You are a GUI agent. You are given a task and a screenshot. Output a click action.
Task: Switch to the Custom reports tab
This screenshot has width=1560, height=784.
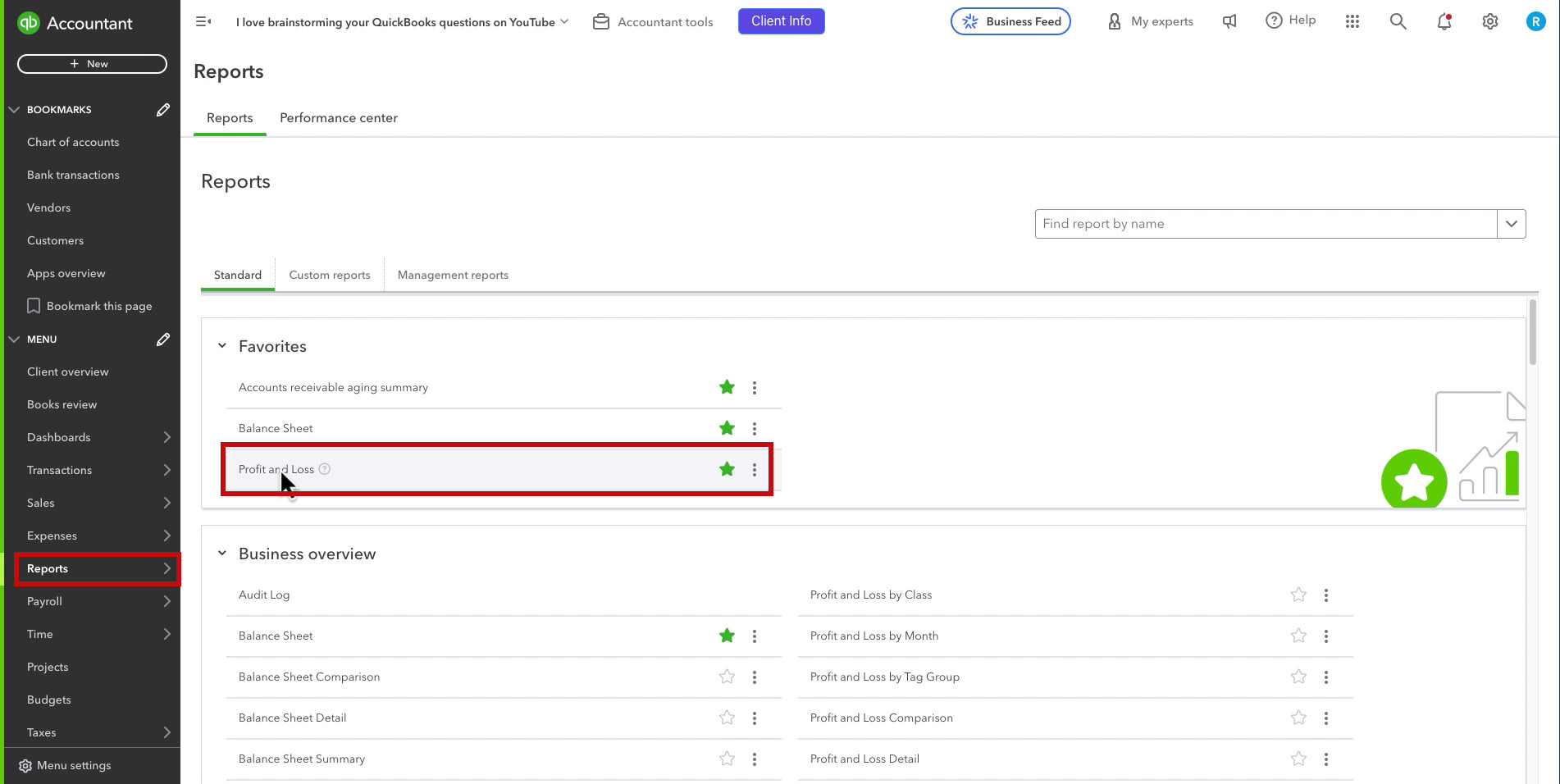330,275
